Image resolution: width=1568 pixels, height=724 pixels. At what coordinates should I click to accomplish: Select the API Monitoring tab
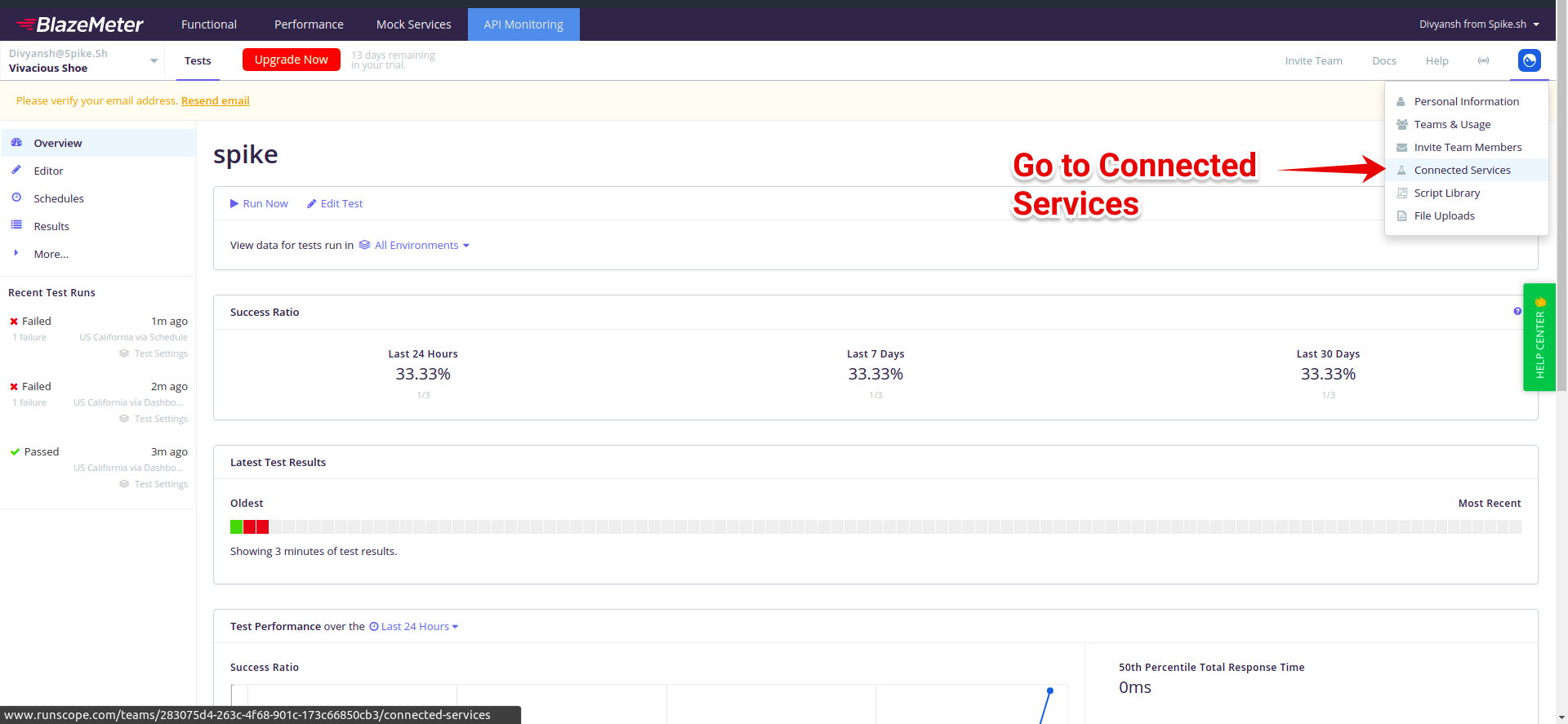pyautogui.click(x=523, y=24)
